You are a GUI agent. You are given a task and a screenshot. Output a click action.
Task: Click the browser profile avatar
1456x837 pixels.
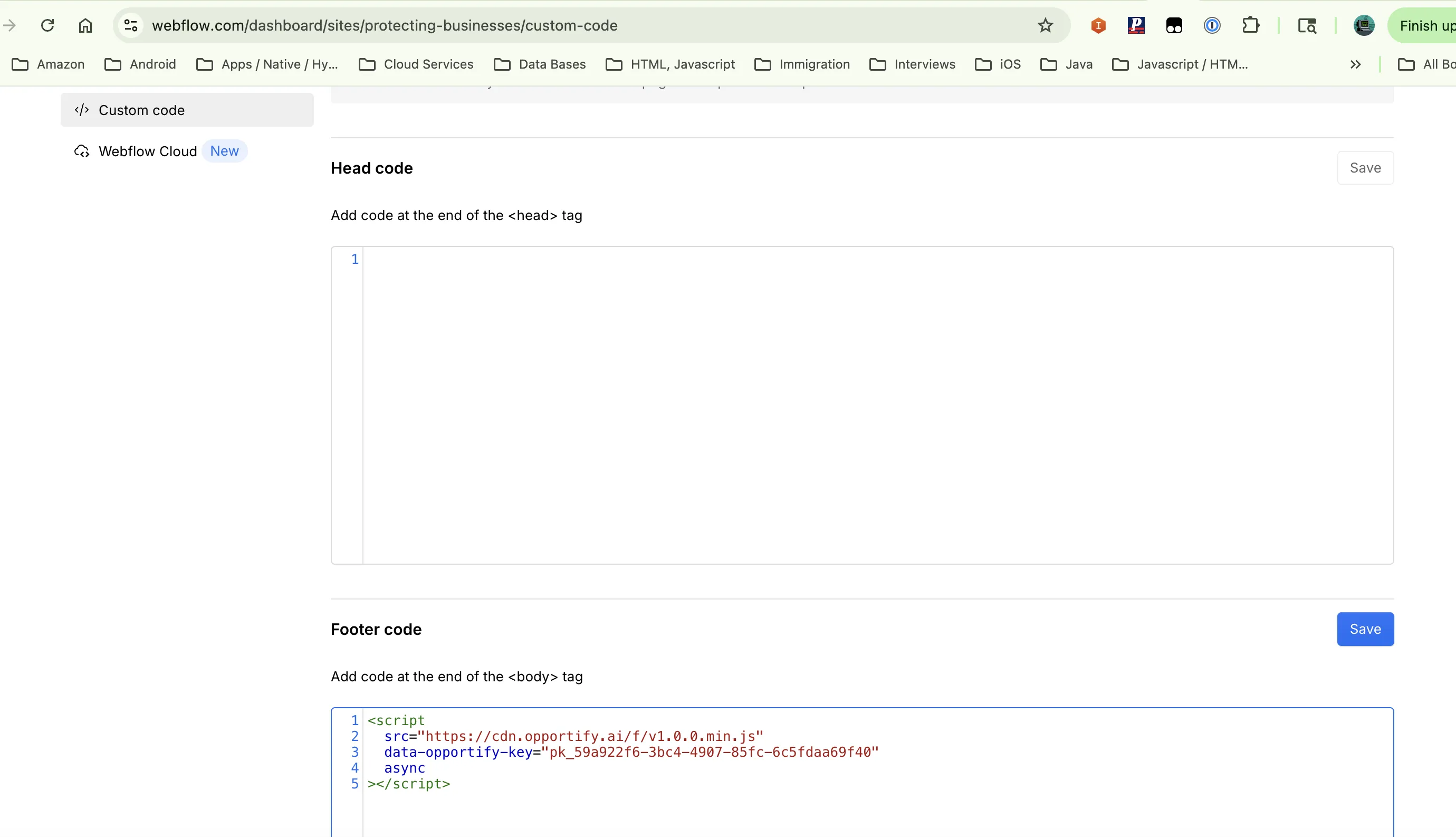click(x=1364, y=25)
